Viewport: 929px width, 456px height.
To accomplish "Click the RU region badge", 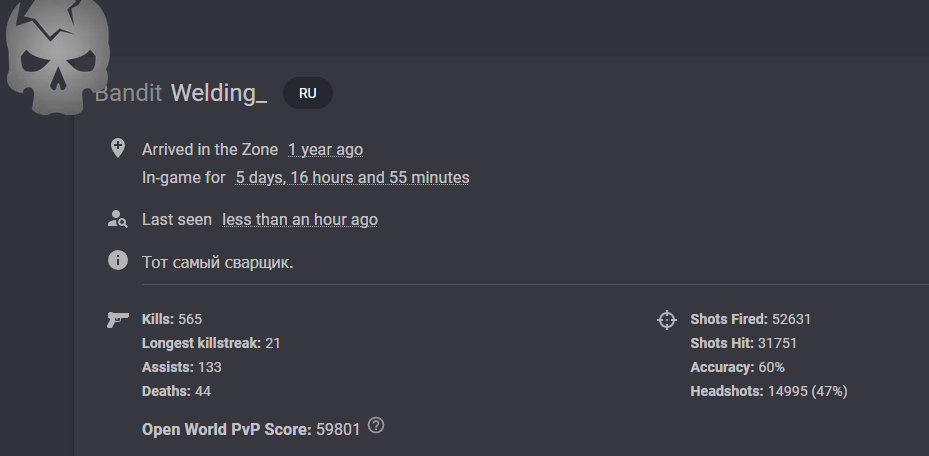I will (307, 93).
